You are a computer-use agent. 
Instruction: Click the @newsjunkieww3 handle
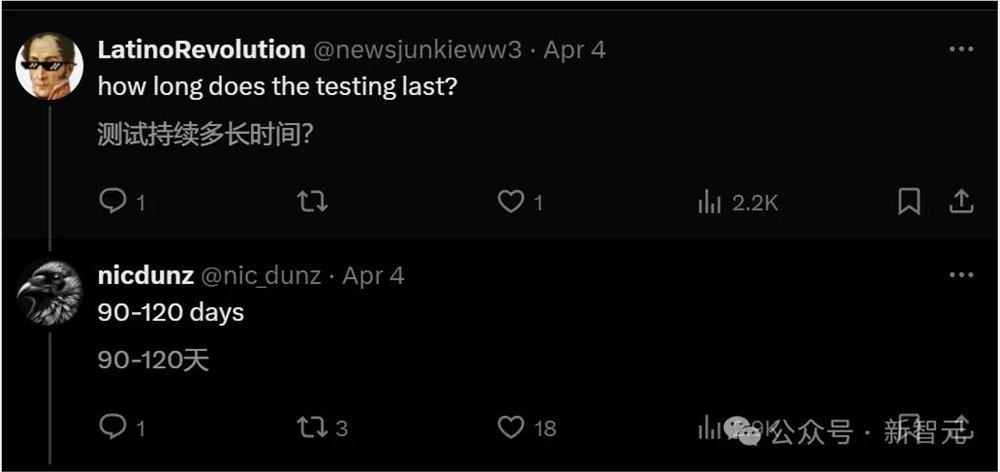point(418,50)
